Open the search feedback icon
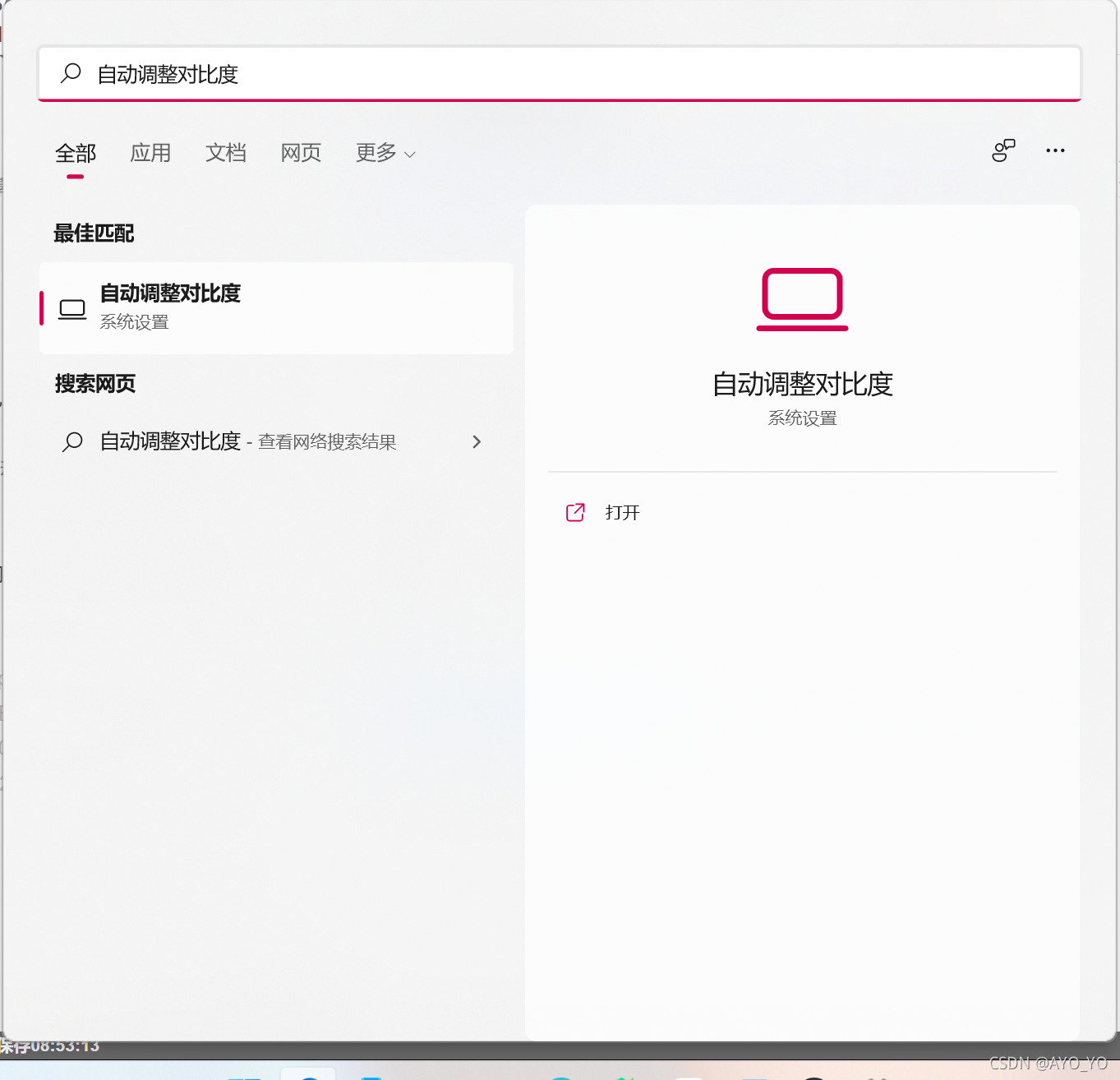Image resolution: width=1120 pixels, height=1080 pixels. pos(1003,150)
